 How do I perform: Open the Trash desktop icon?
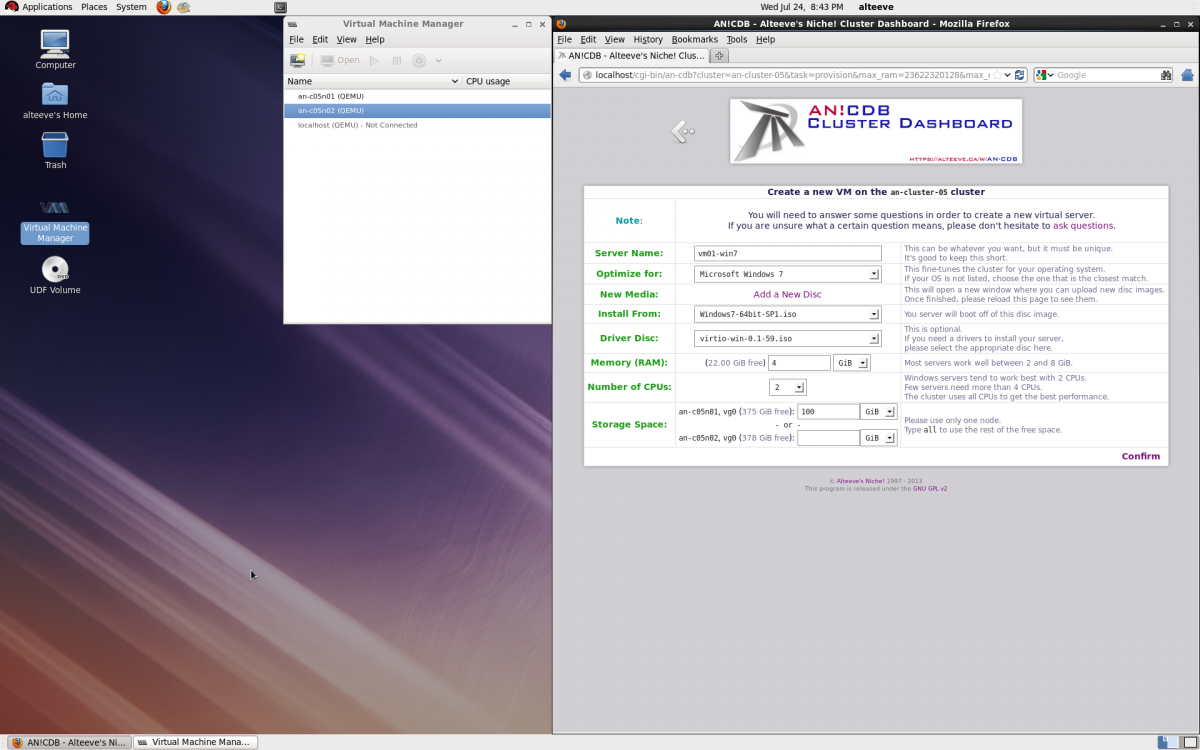coord(55,150)
